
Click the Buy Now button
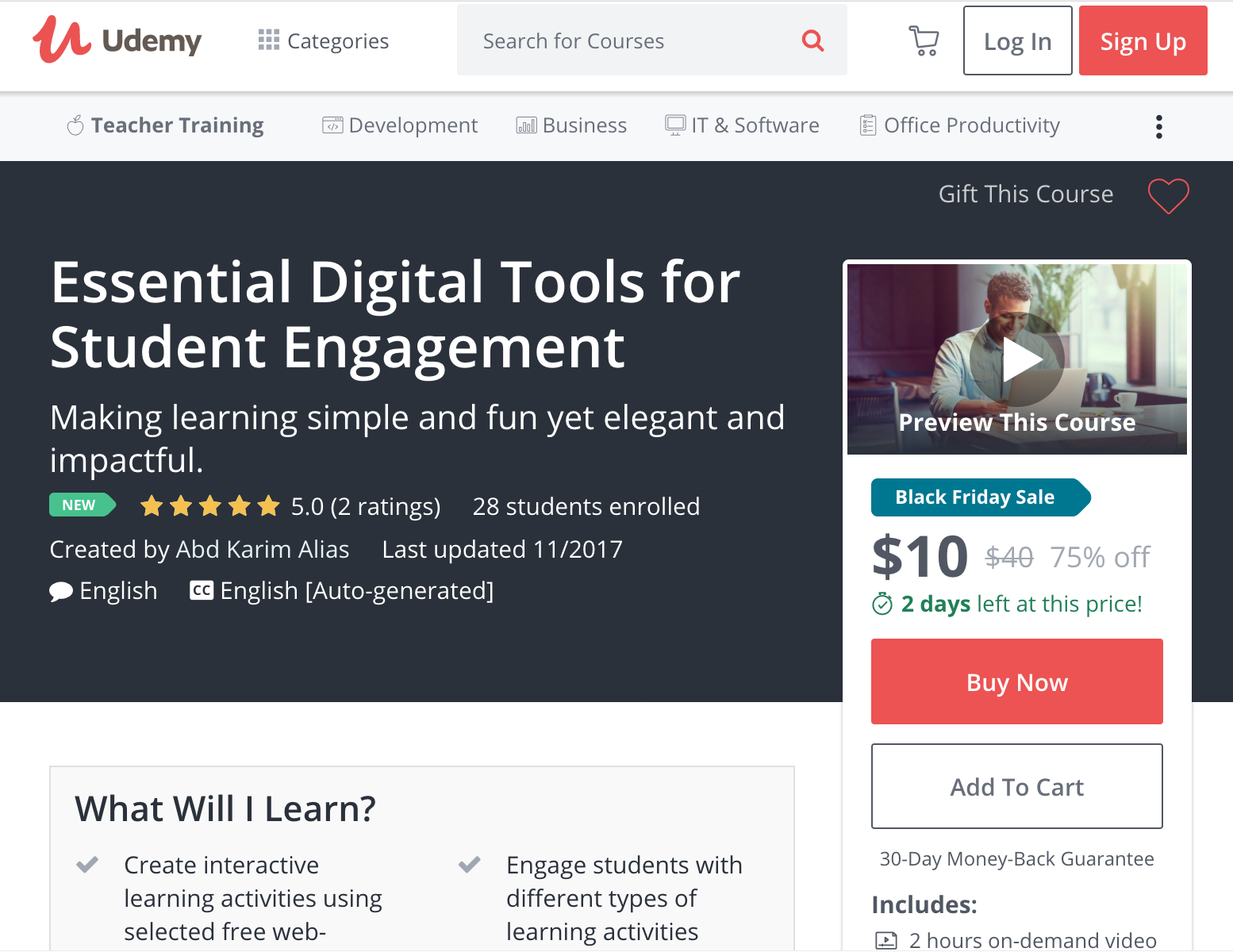coord(1016,681)
